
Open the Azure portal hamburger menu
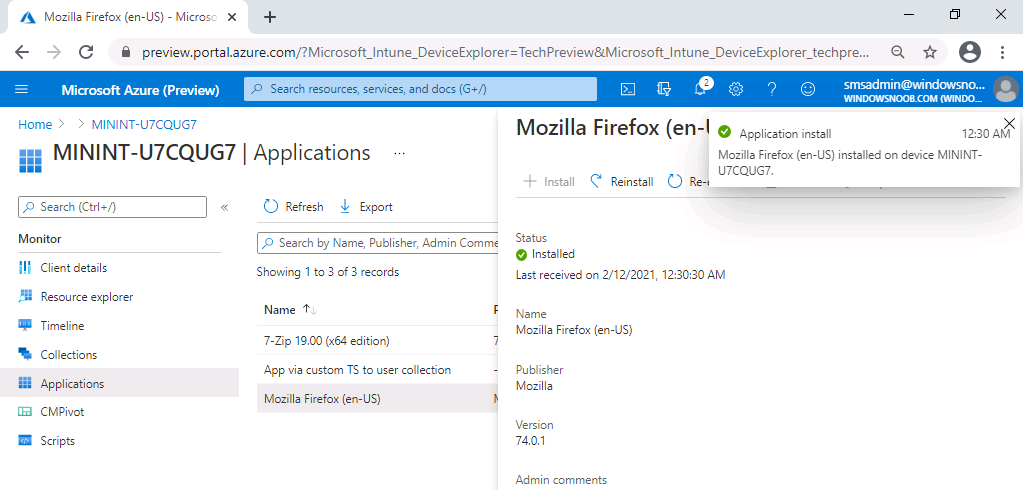(22, 89)
